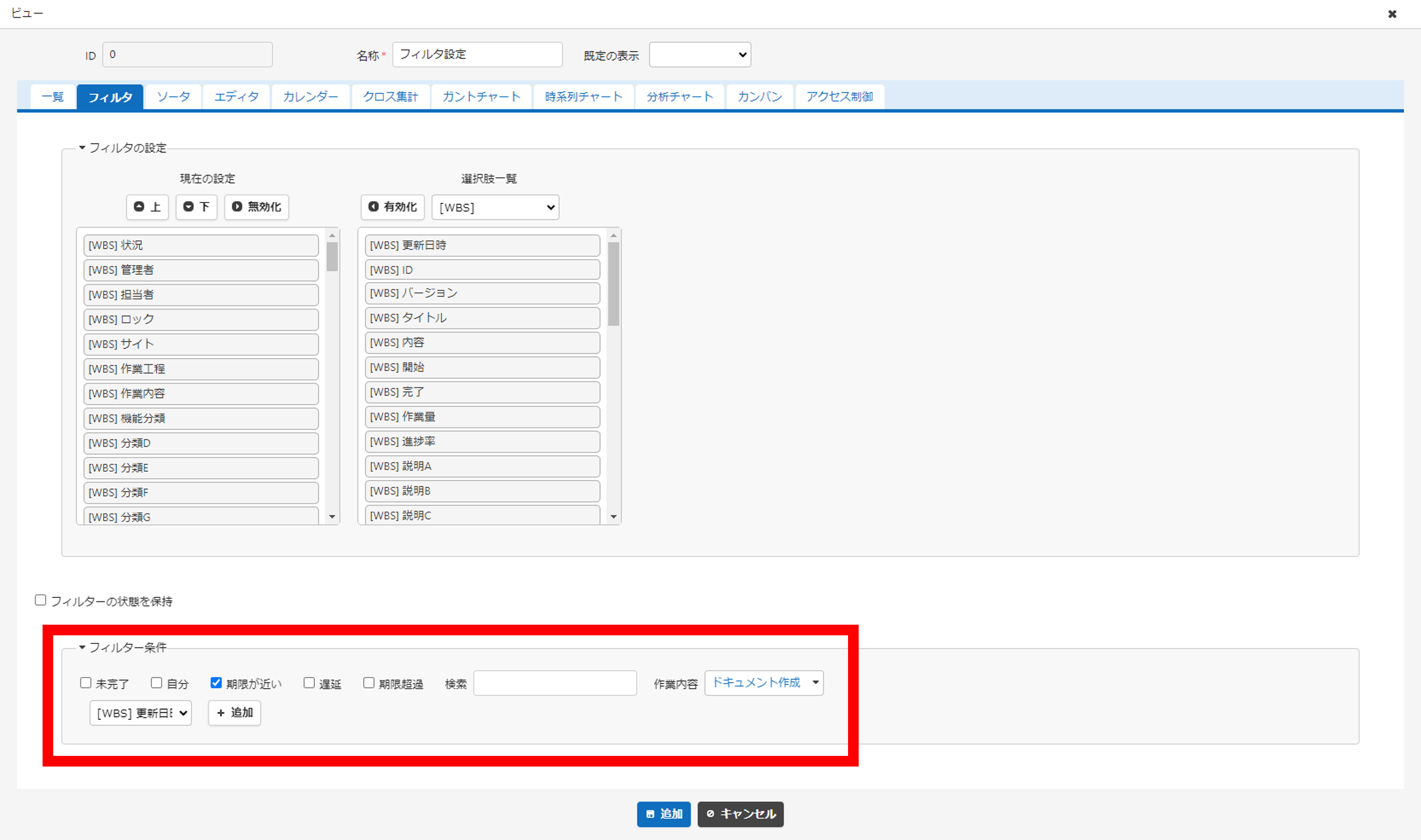Click the 現在の設定 list scrollbar thumb
Image resolution: width=1421 pixels, height=840 pixels.
pos(332,256)
